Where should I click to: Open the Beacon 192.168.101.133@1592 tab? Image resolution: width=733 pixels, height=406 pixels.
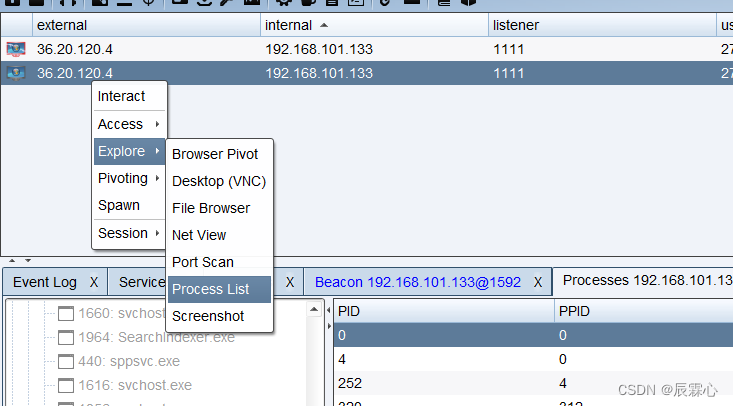[418, 282]
